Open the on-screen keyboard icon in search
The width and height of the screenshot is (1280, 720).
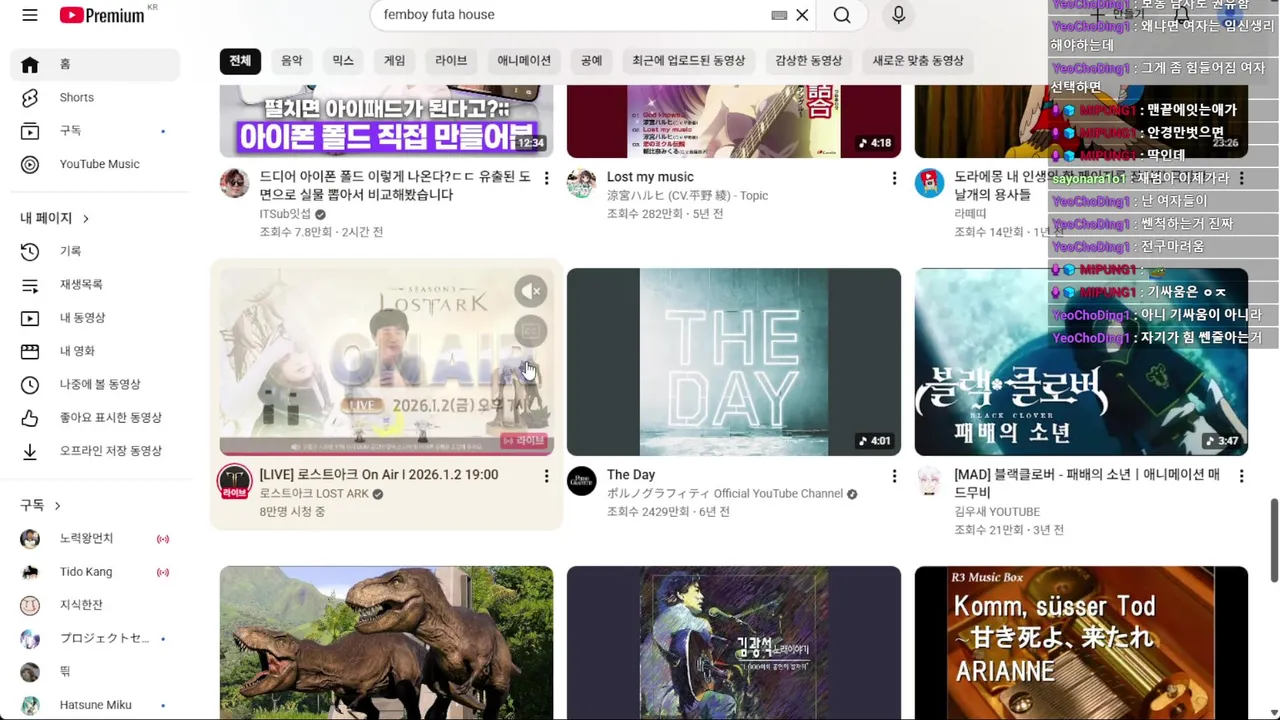[x=779, y=15]
